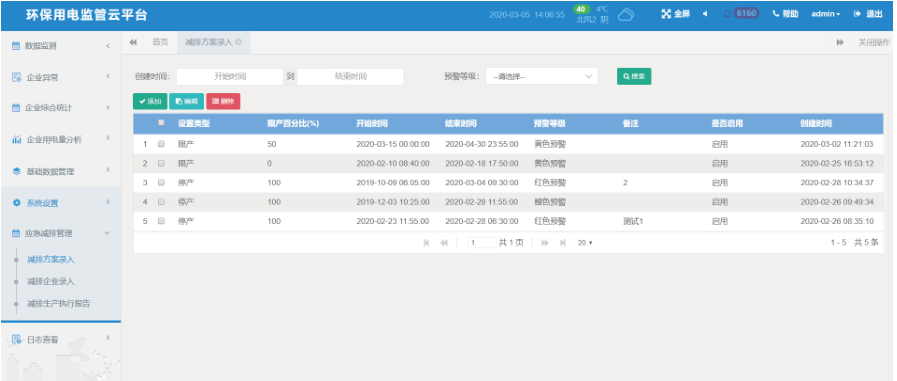Click the weather cloud icon
This screenshot has width=897, height=381.
pos(626,15)
